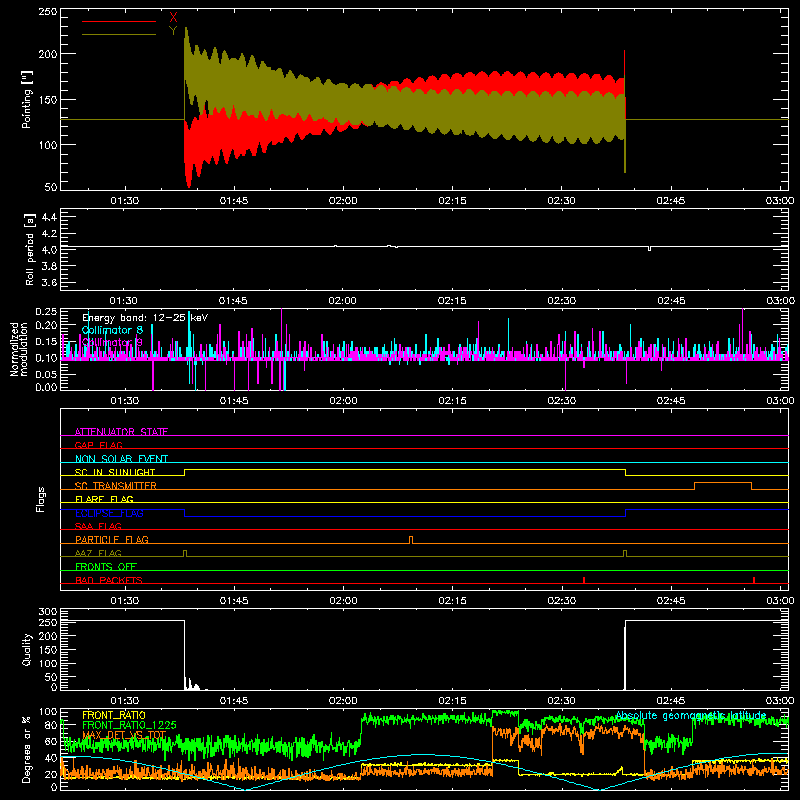Click the roll period dip near 02:42
This screenshot has height=800, width=800.
[649, 249]
